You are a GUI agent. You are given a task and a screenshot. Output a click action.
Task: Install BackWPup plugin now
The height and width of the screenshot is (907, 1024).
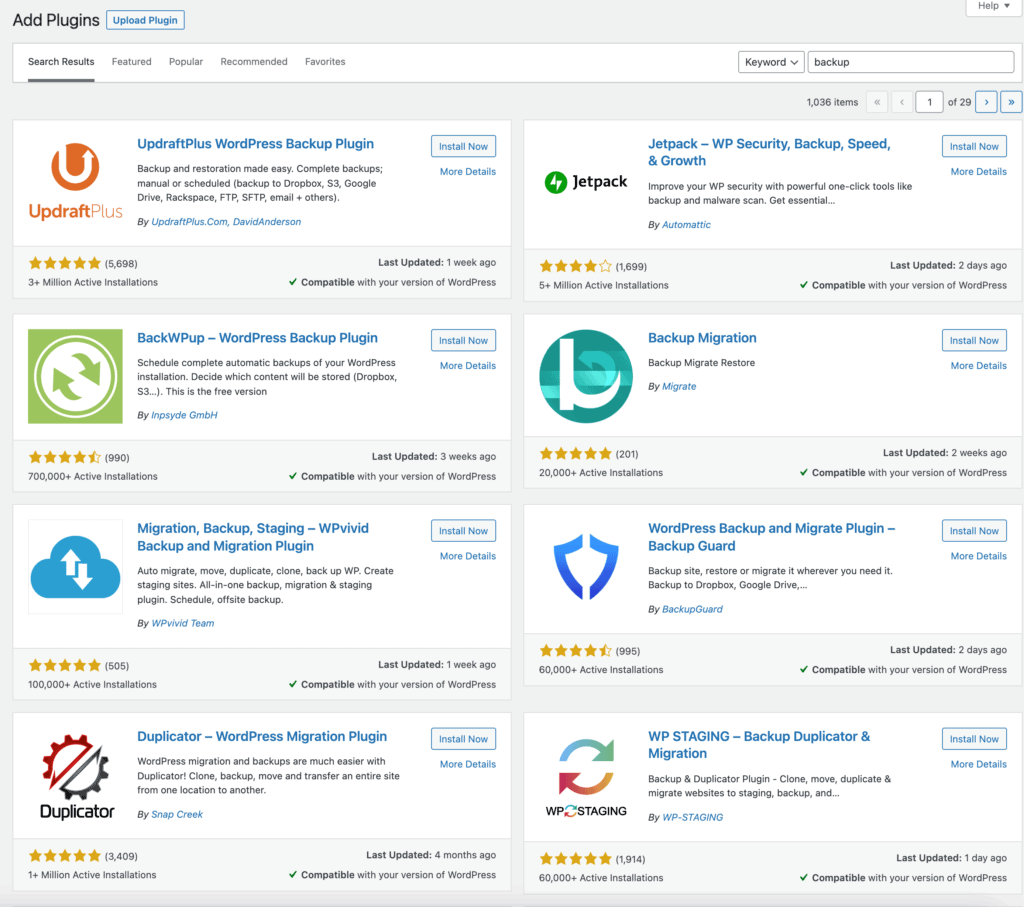463,340
